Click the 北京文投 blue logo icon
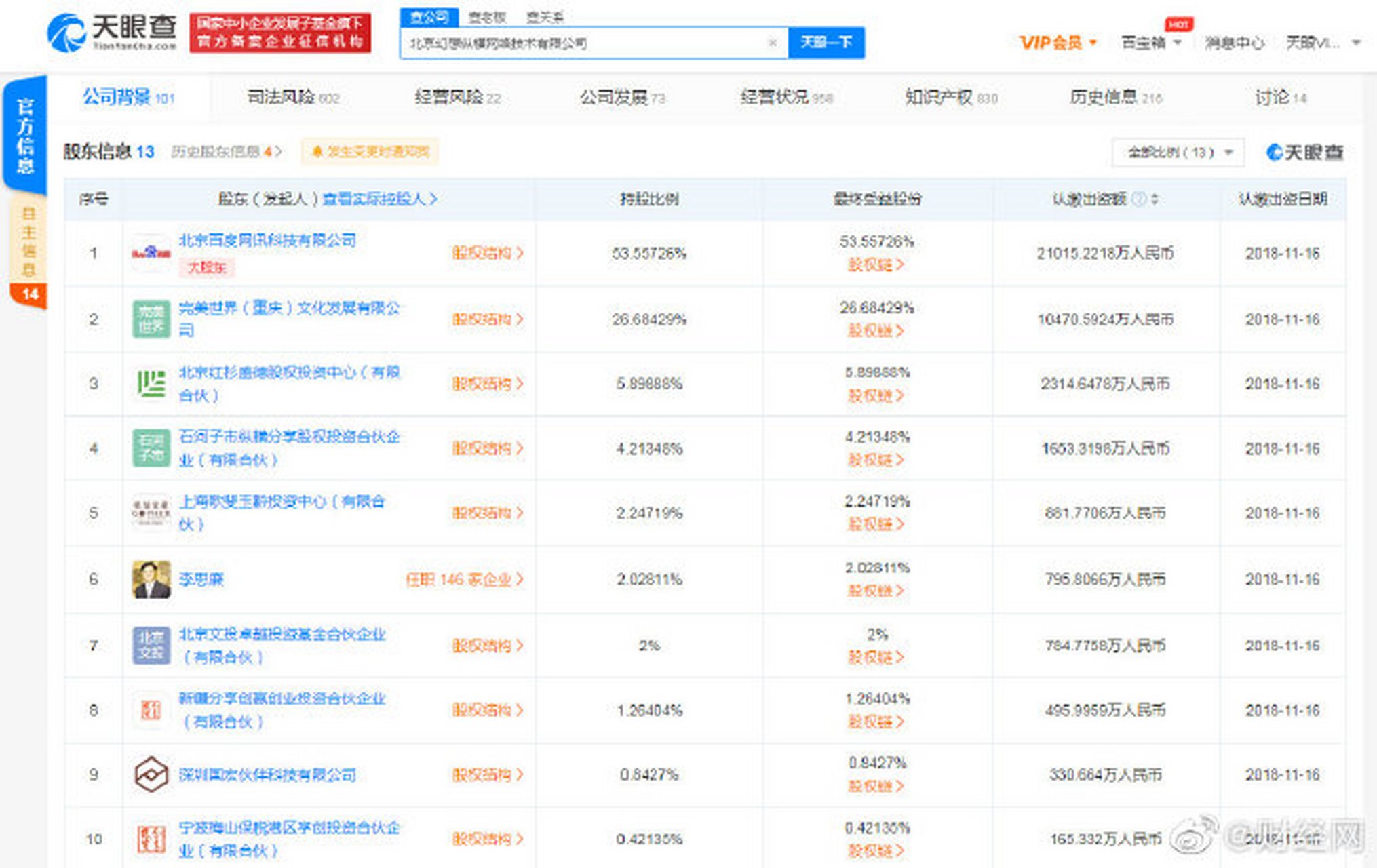The height and width of the screenshot is (868, 1377). coord(151,645)
